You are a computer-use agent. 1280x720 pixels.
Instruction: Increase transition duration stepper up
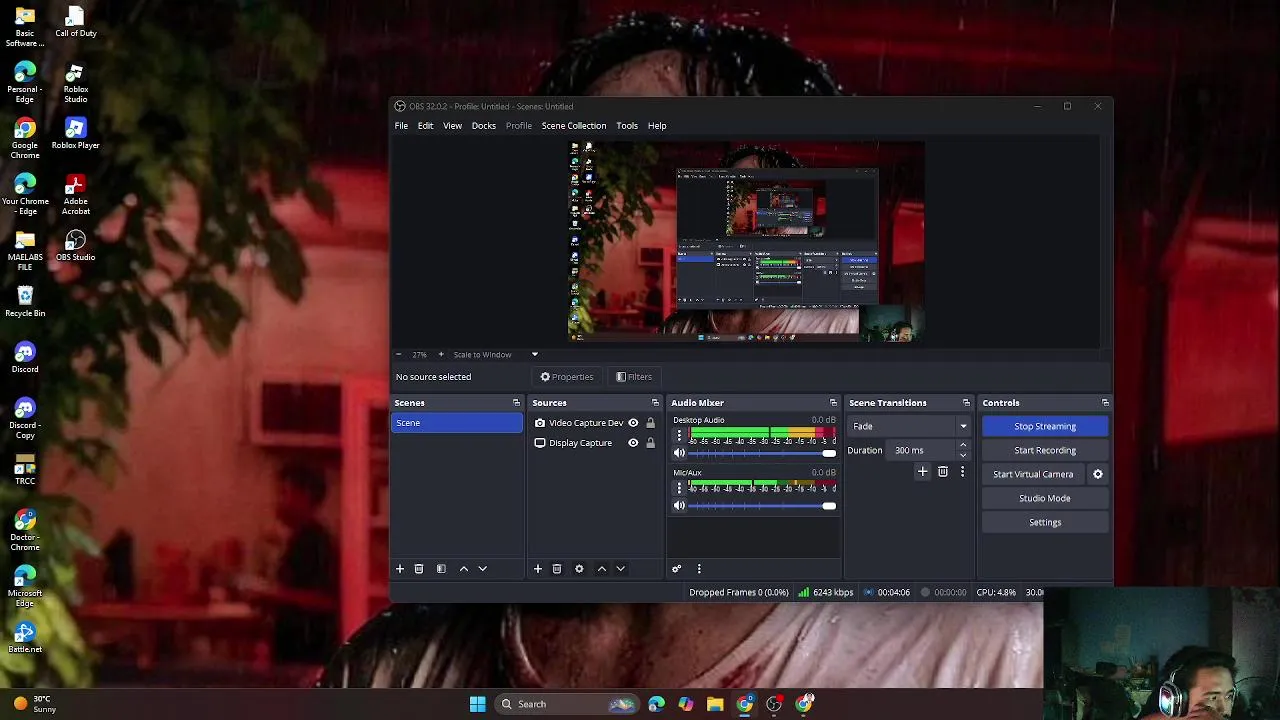click(963, 446)
